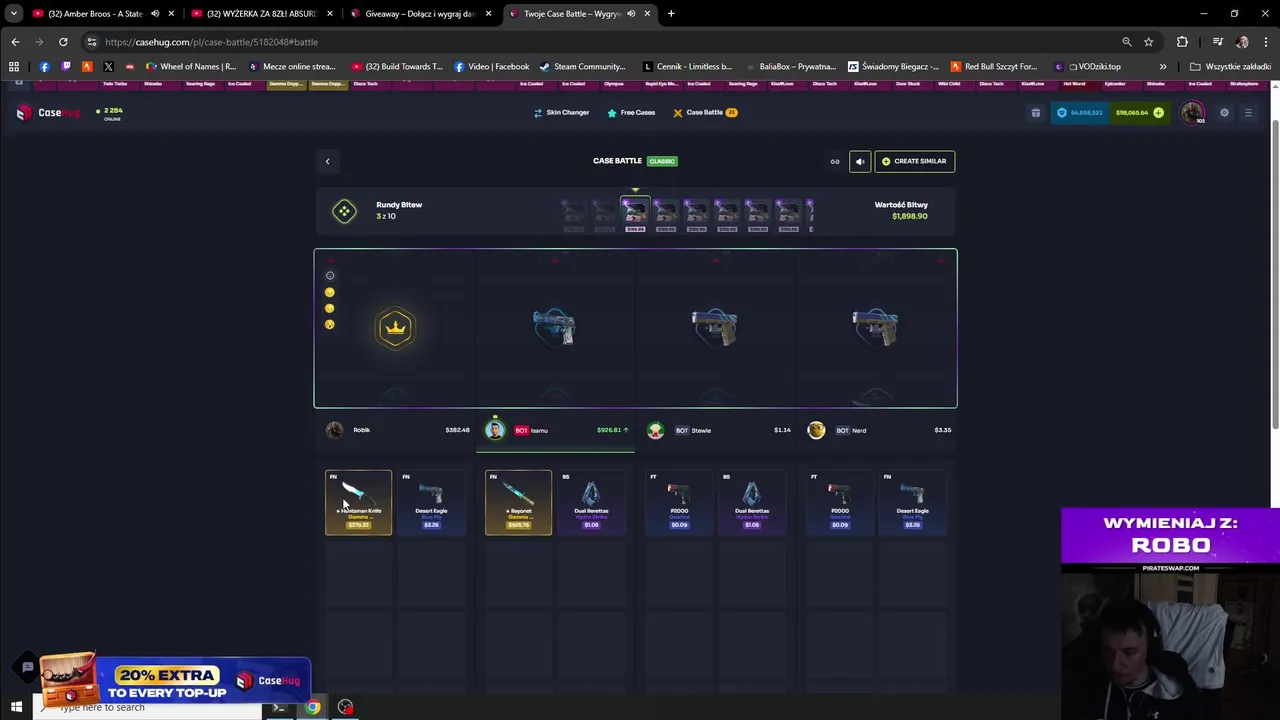Viewport: 1280px width, 720px height.
Task: Open Wszystkie zakładki folder
Action: (1230, 67)
